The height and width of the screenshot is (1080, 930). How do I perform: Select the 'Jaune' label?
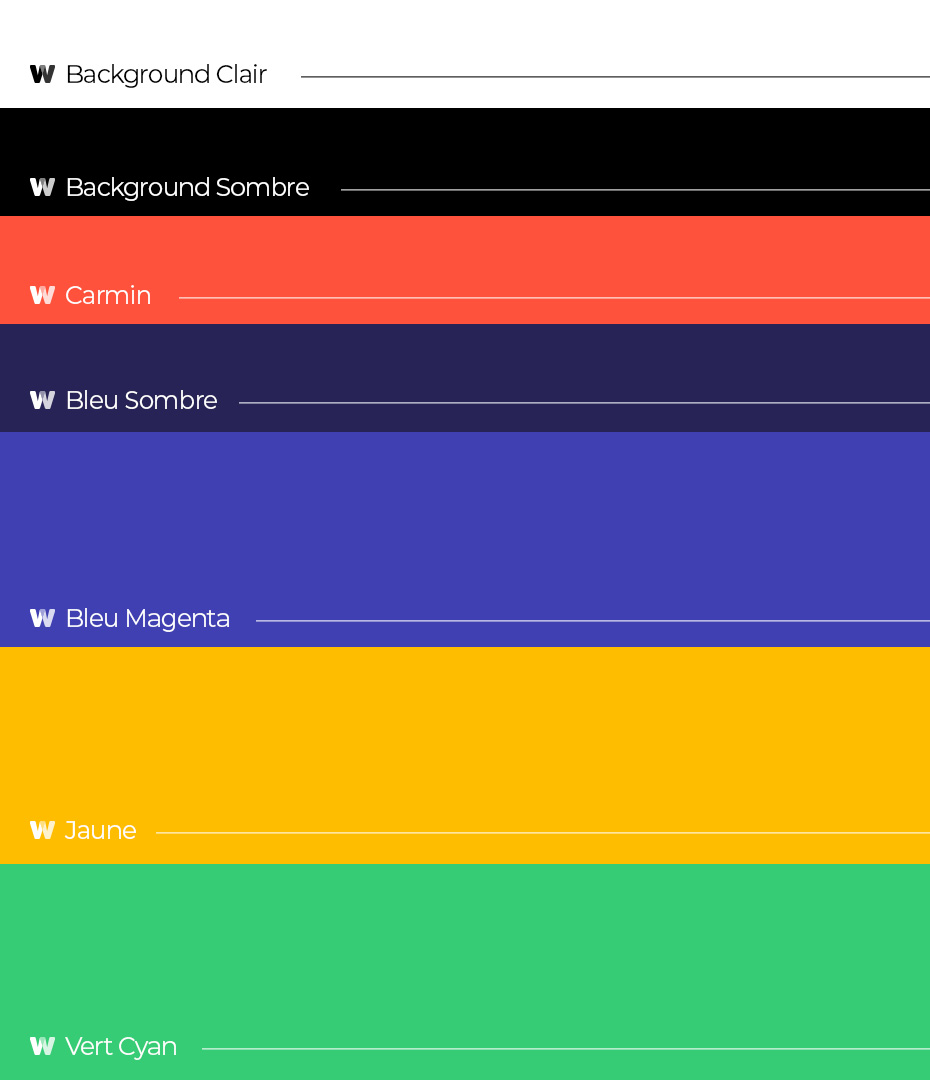101,831
